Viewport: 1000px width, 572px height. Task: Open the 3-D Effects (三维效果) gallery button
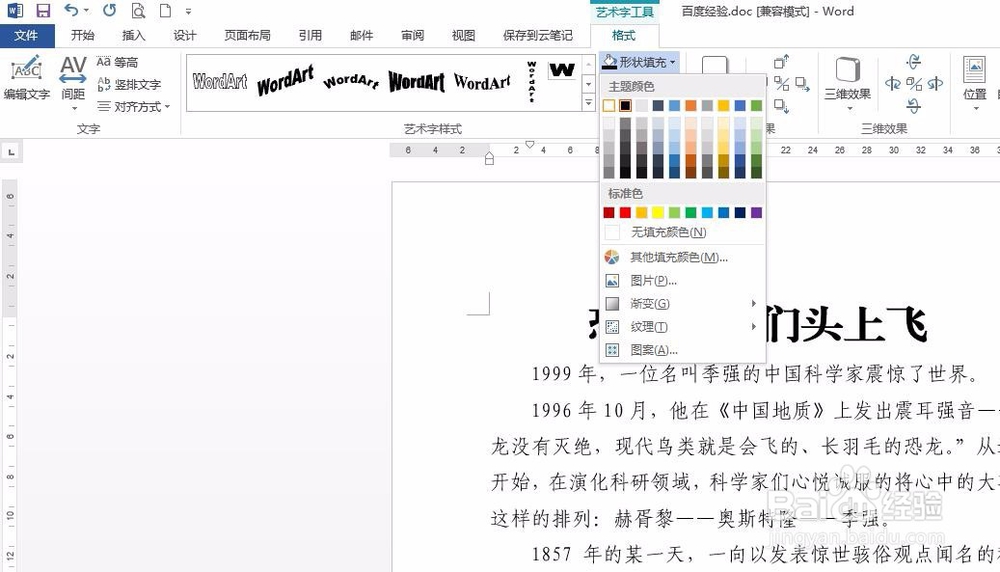tap(848, 83)
